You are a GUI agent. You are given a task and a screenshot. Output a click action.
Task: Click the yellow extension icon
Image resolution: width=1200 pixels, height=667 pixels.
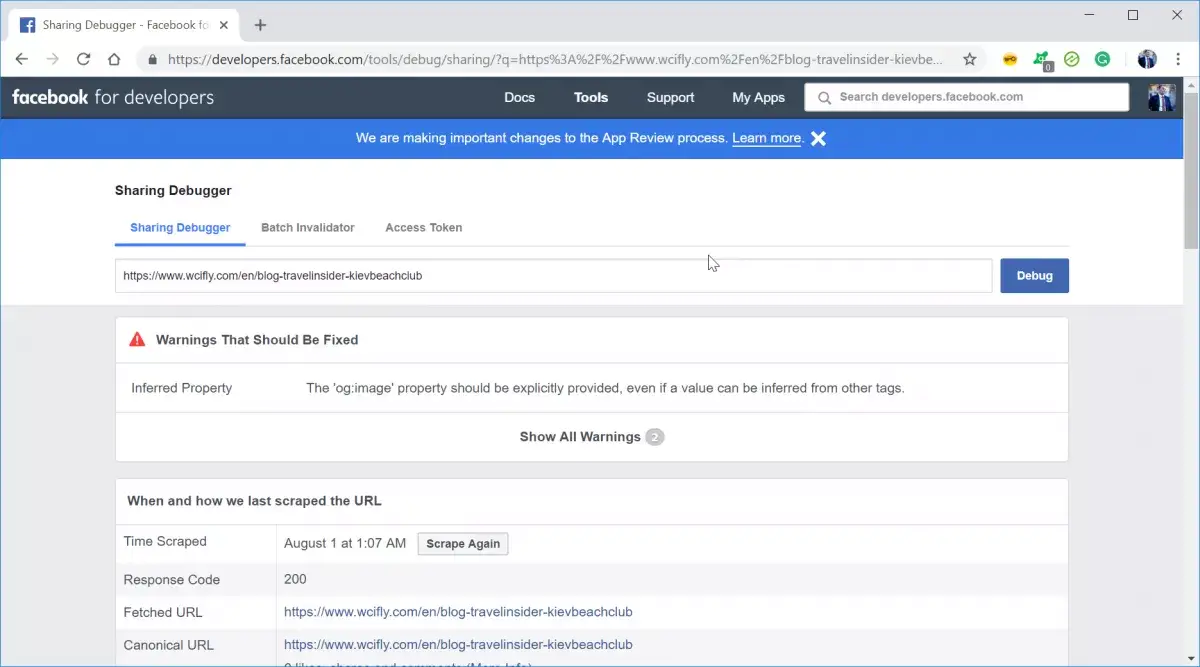click(x=1010, y=59)
